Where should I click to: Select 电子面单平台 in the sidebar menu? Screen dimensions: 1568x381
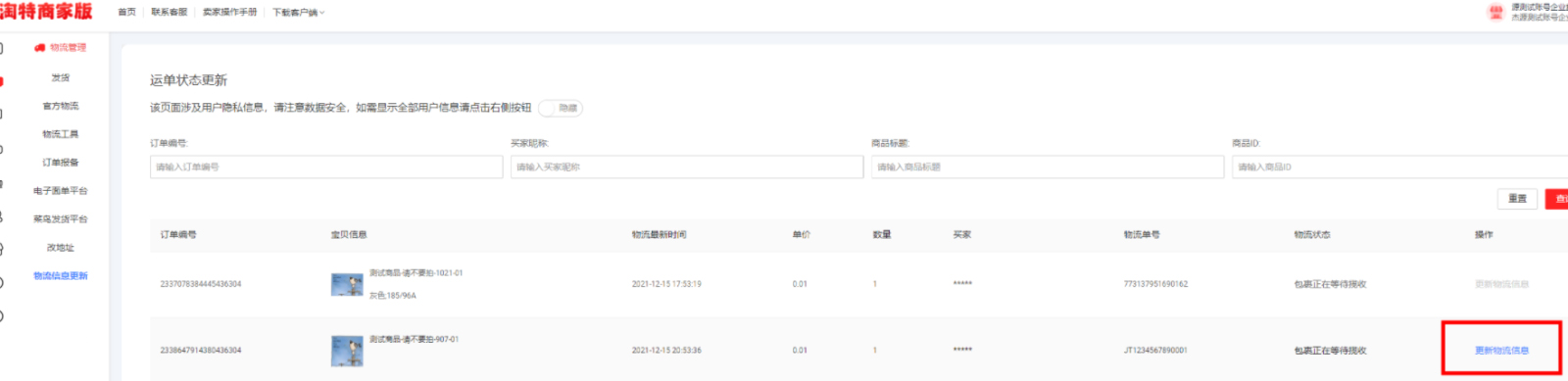point(61,191)
